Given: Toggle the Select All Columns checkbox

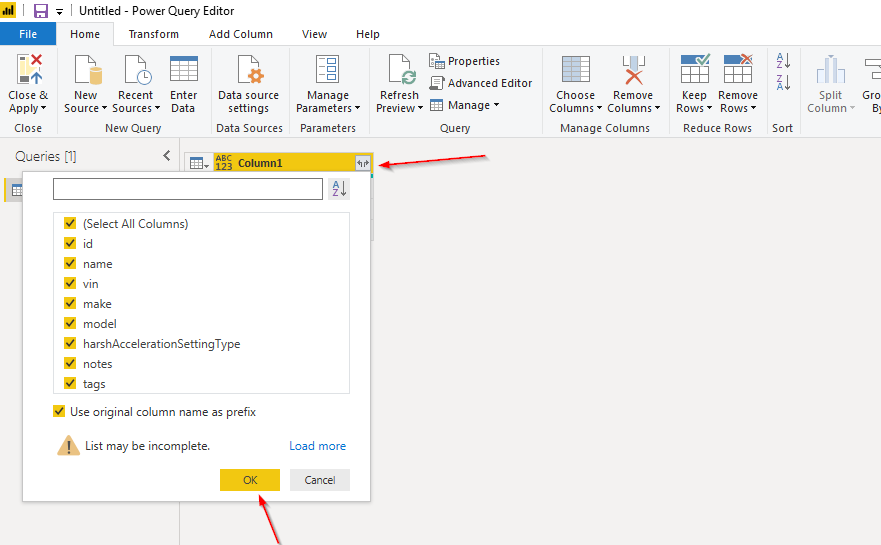Looking at the screenshot, I should point(70,224).
